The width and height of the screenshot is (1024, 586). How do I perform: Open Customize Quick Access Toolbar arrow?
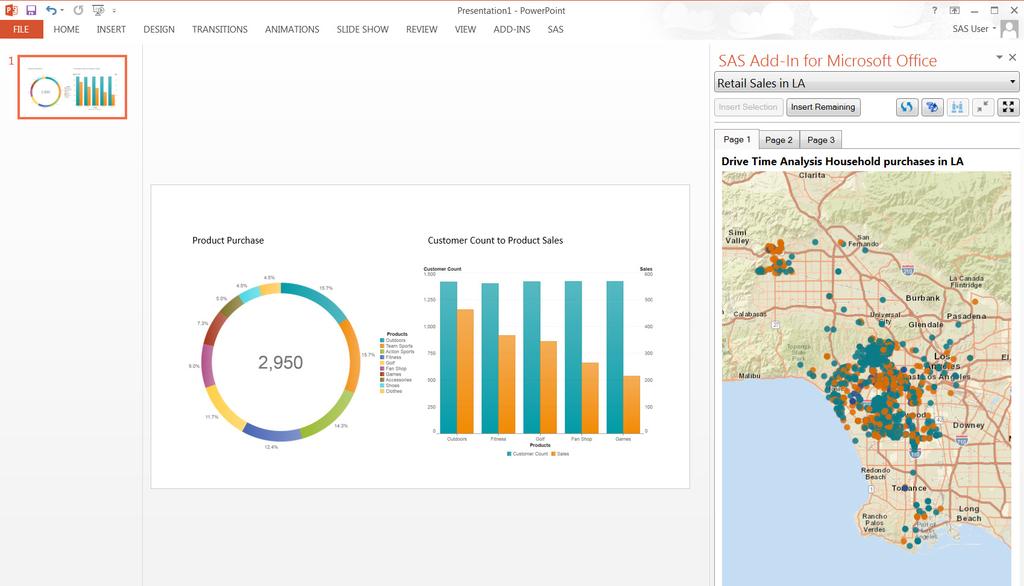(x=114, y=10)
